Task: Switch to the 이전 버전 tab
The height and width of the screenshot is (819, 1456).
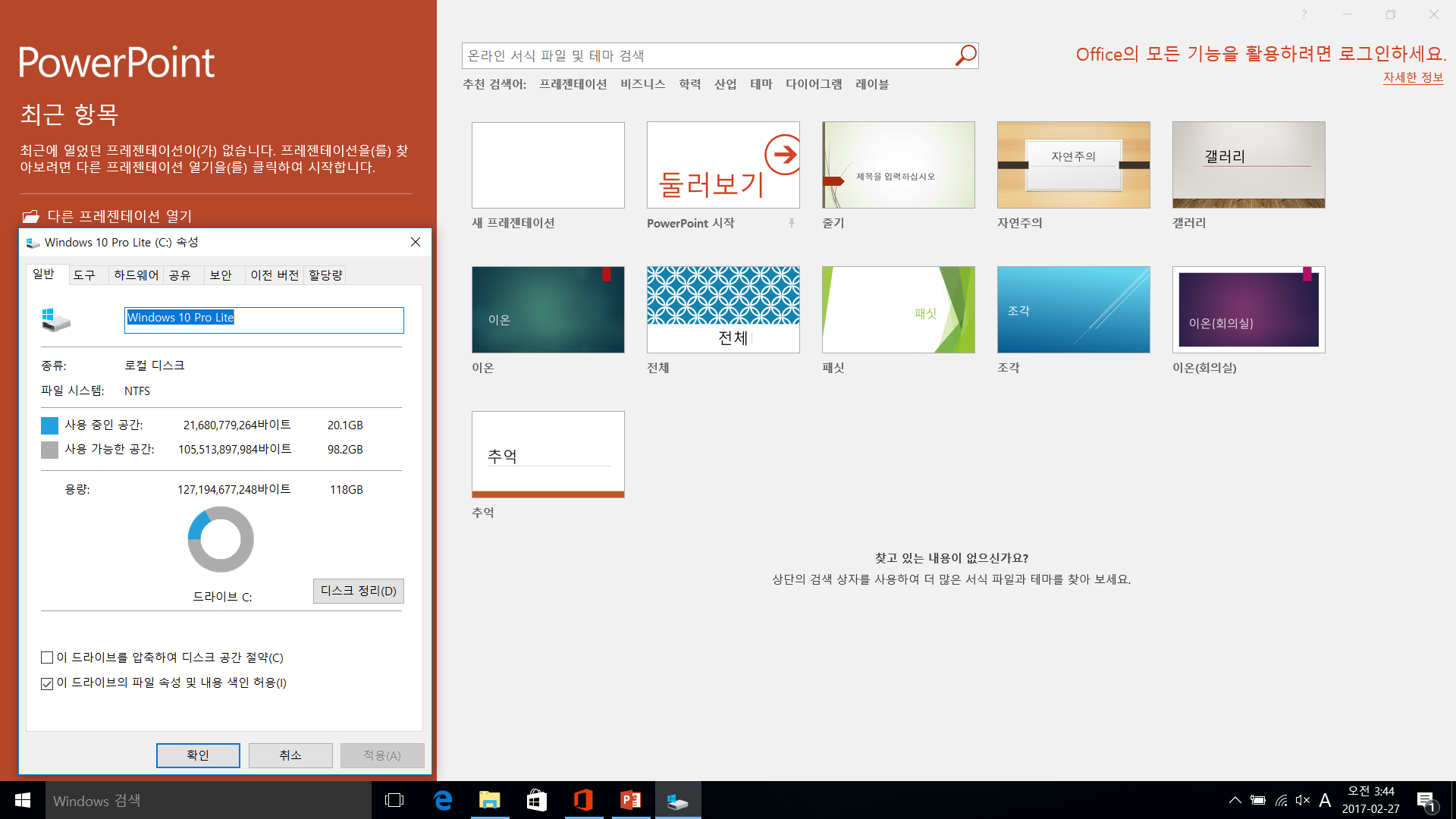Action: tap(275, 275)
